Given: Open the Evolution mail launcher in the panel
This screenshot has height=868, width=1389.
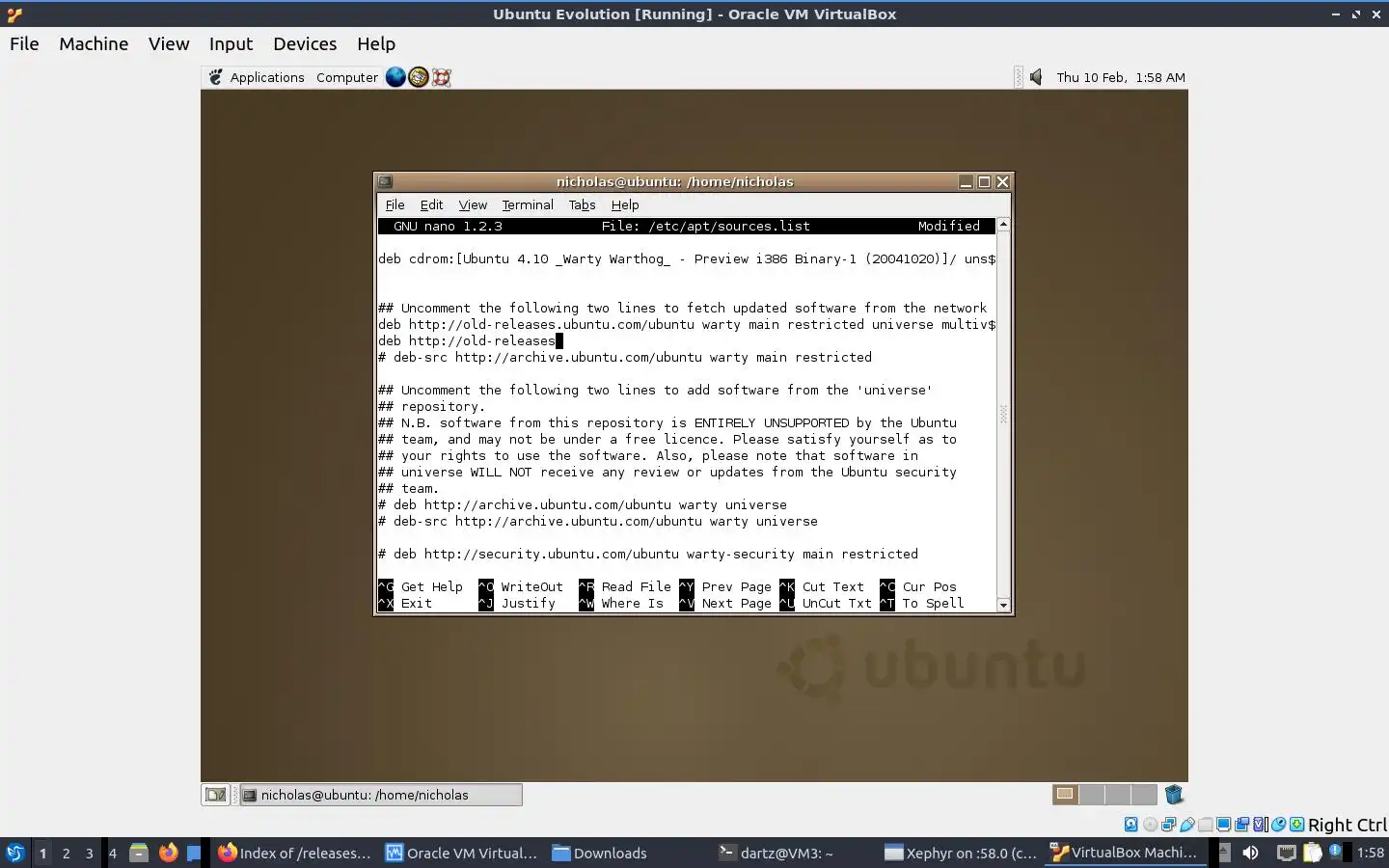Looking at the screenshot, I should (x=419, y=77).
